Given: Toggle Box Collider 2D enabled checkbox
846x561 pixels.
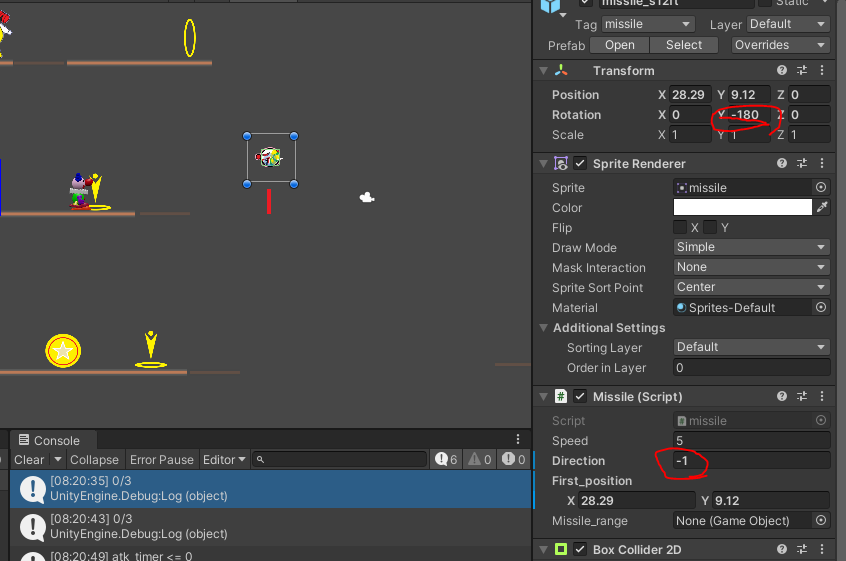Looking at the screenshot, I should 580,549.
